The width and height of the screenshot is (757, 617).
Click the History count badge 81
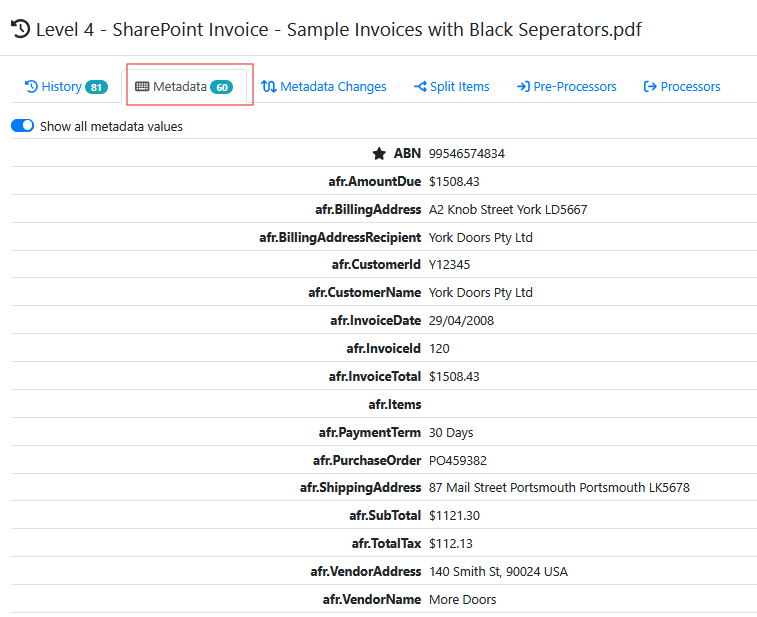[x=96, y=87]
